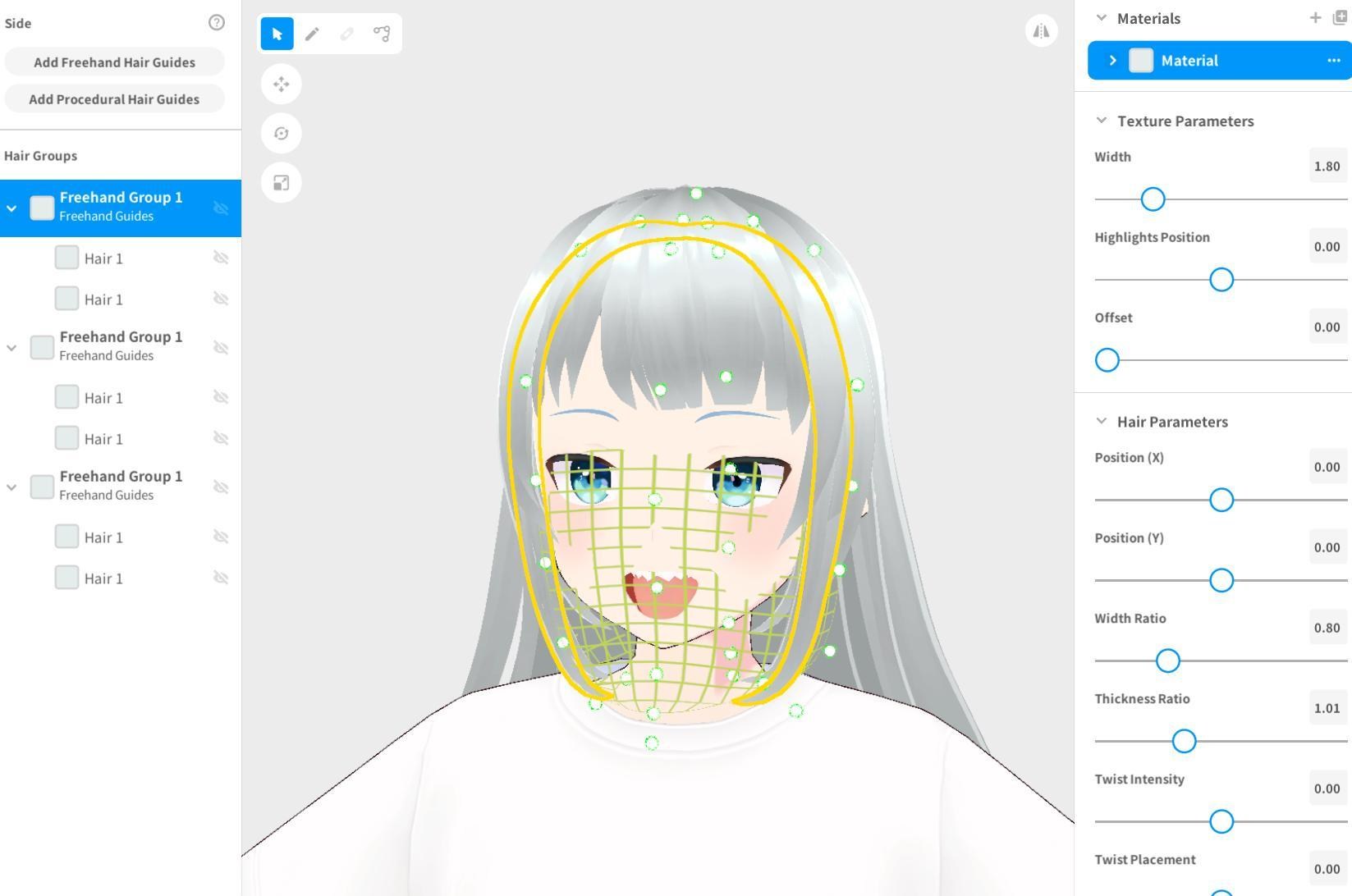
Task: Collapse the Hair Parameters section header
Action: click(x=1101, y=421)
